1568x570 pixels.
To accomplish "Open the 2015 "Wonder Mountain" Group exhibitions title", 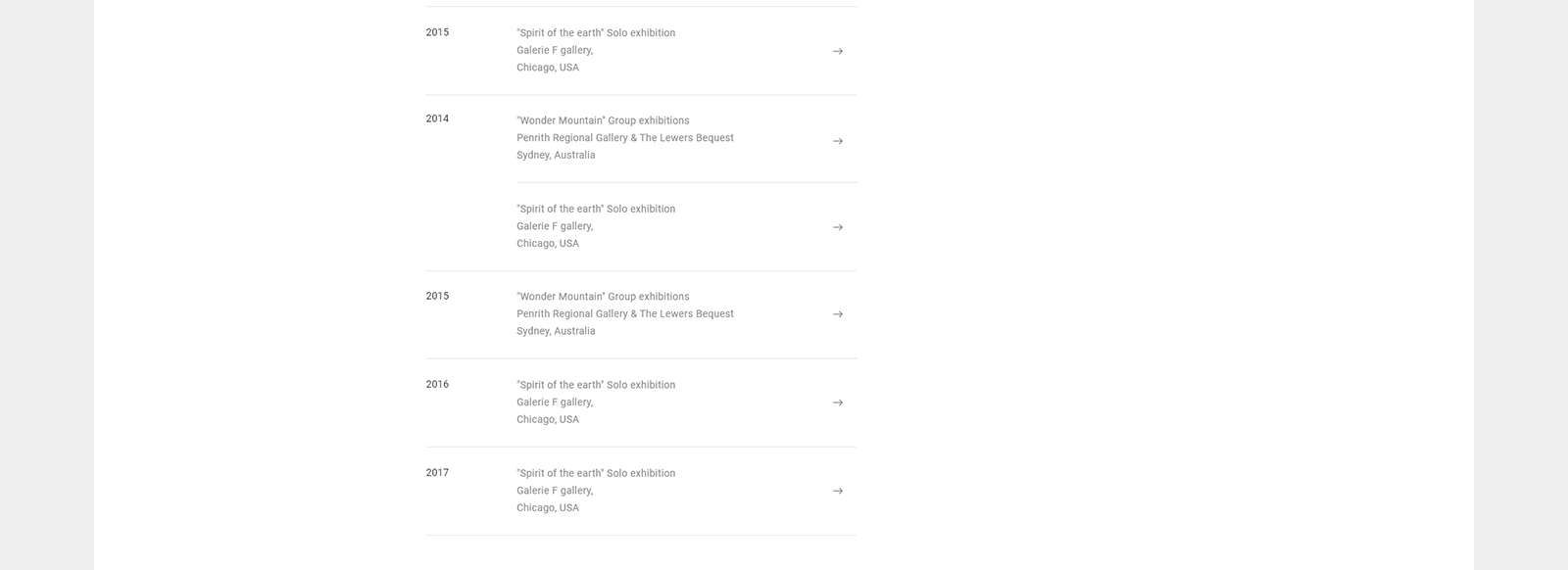I will click(602, 297).
